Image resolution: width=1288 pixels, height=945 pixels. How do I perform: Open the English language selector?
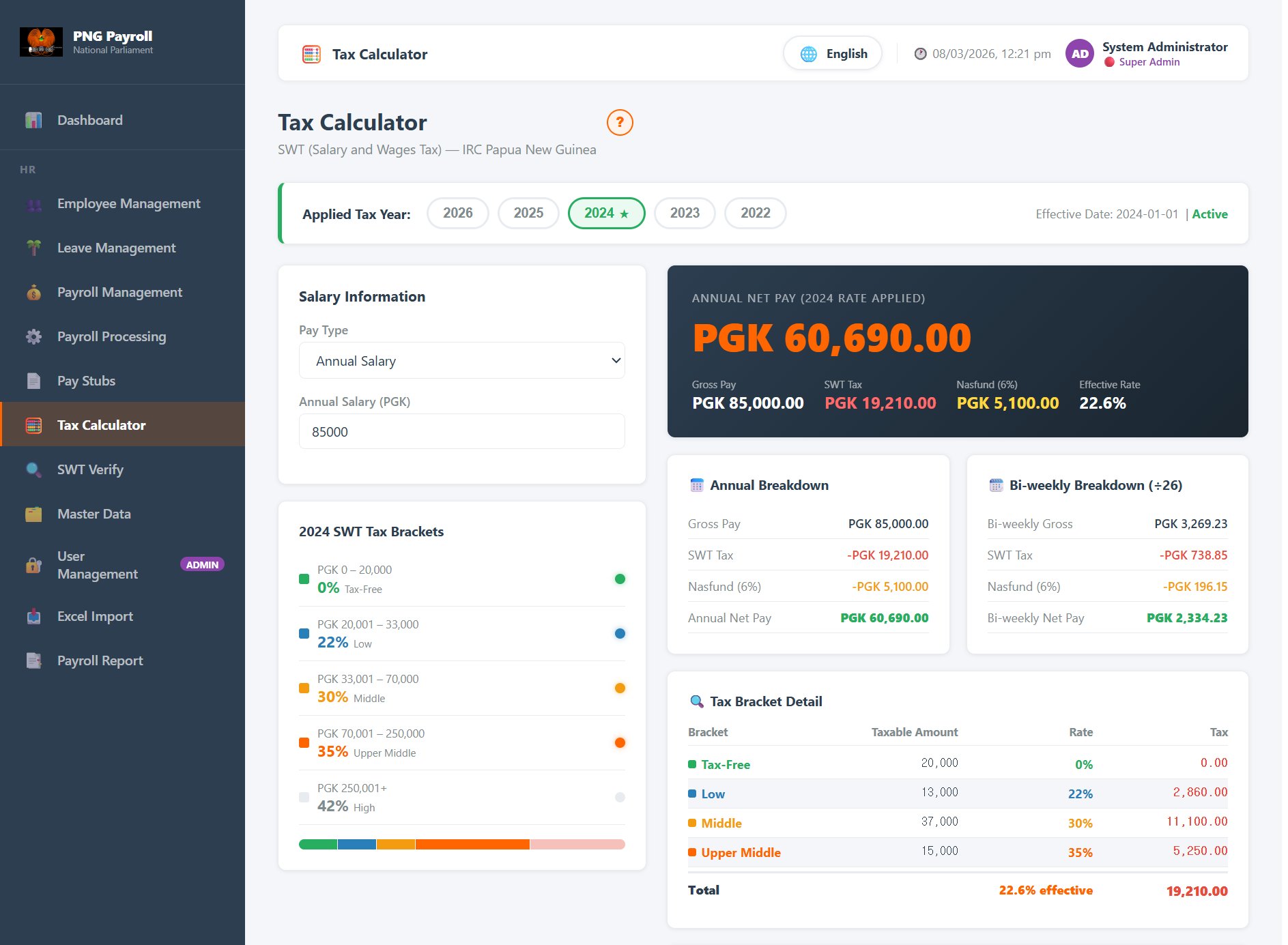coord(833,54)
